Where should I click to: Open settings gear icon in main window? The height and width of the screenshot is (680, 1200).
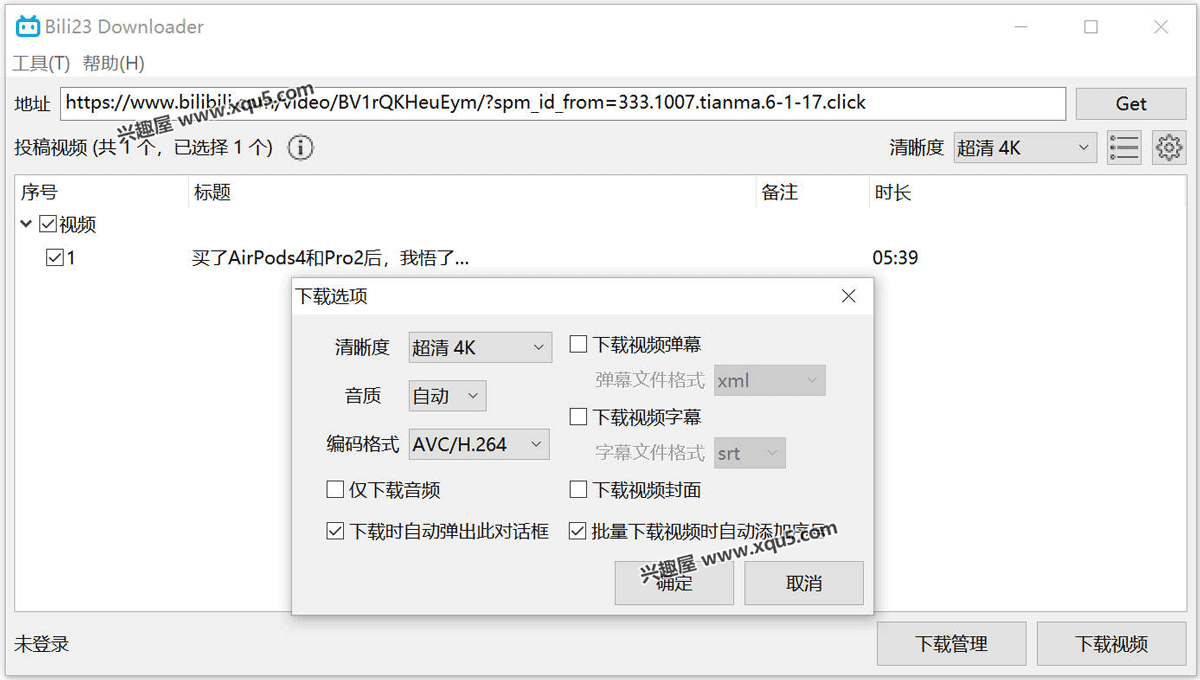1168,148
